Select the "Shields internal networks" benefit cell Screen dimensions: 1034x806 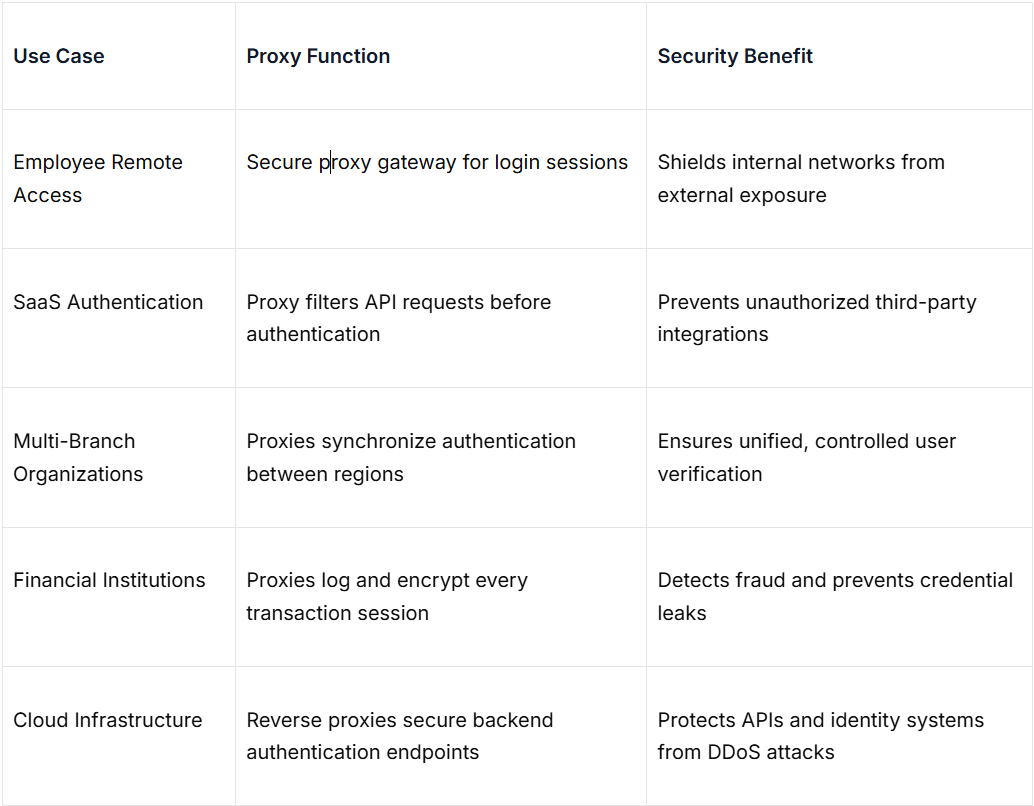(801, 178)
